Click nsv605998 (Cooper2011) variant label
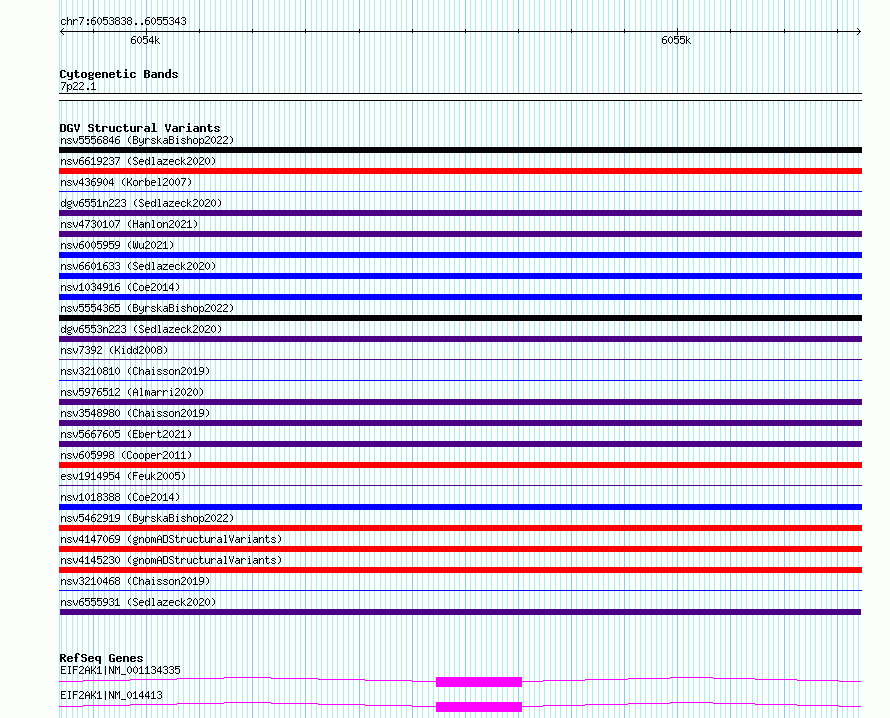 click(x=126, y=455)
